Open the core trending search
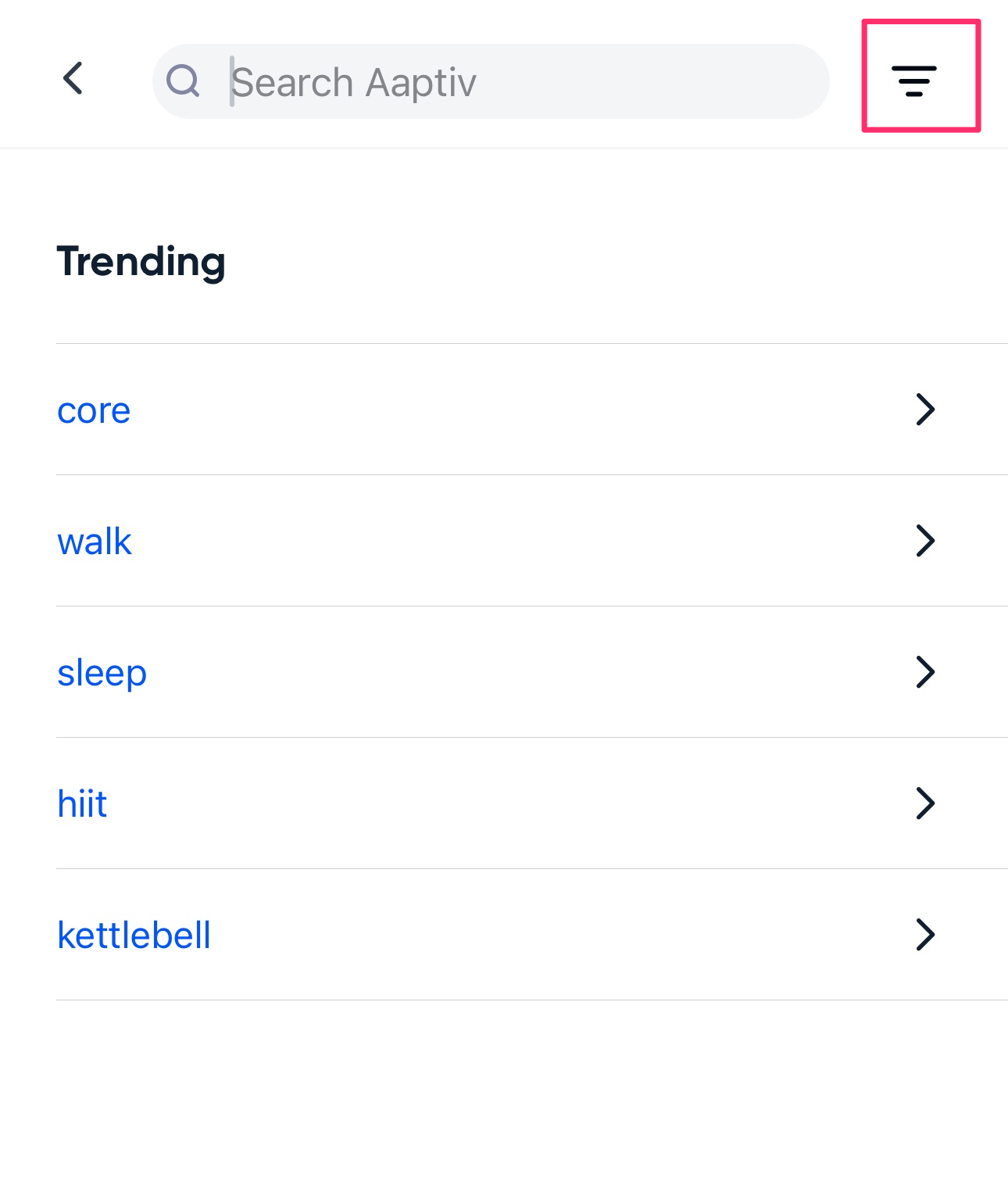1008x1188 pixels. point(94,410)
